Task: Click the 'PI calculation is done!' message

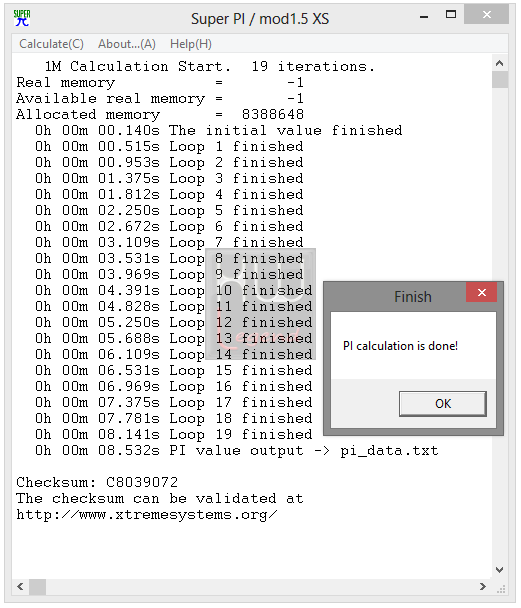Action: pos(400,345)
